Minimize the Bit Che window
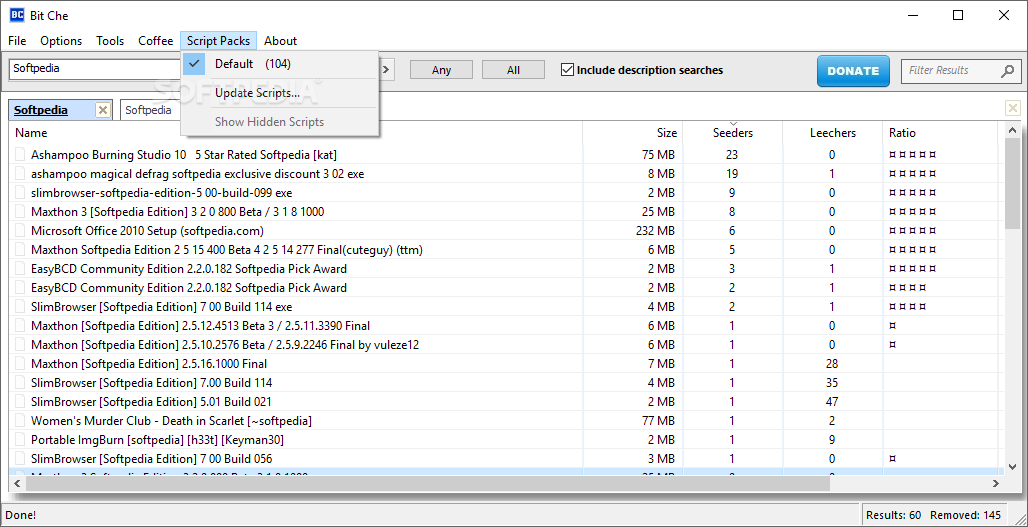Screen dimensions: 1028x527 tap(913, 15)
